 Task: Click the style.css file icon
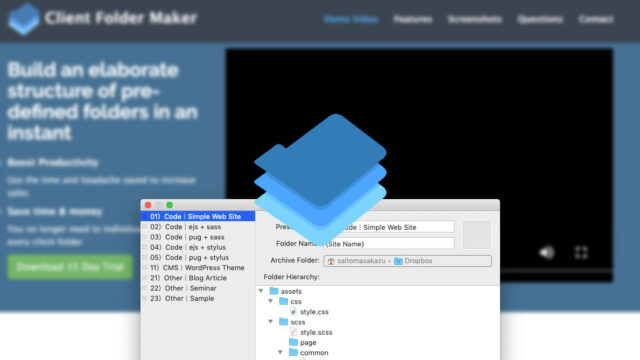tap(293, 311)
